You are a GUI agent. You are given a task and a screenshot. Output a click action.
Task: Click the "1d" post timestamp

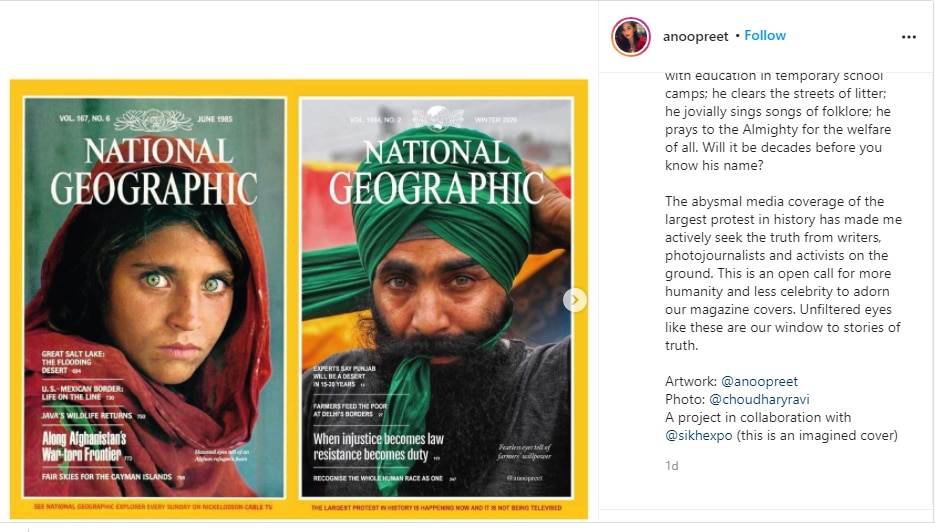click(671, 465)
